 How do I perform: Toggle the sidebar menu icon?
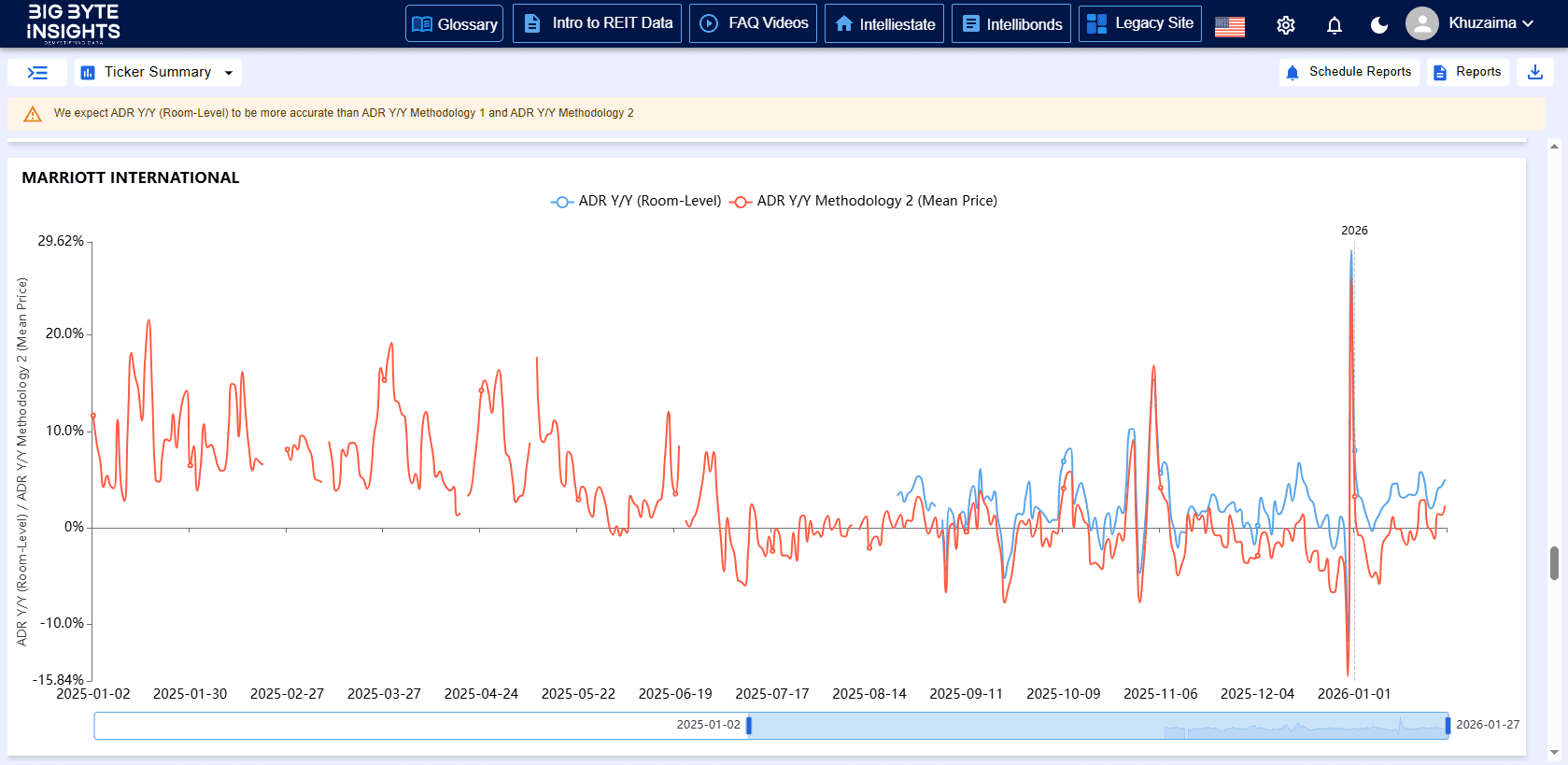click(x=37, y=73)
